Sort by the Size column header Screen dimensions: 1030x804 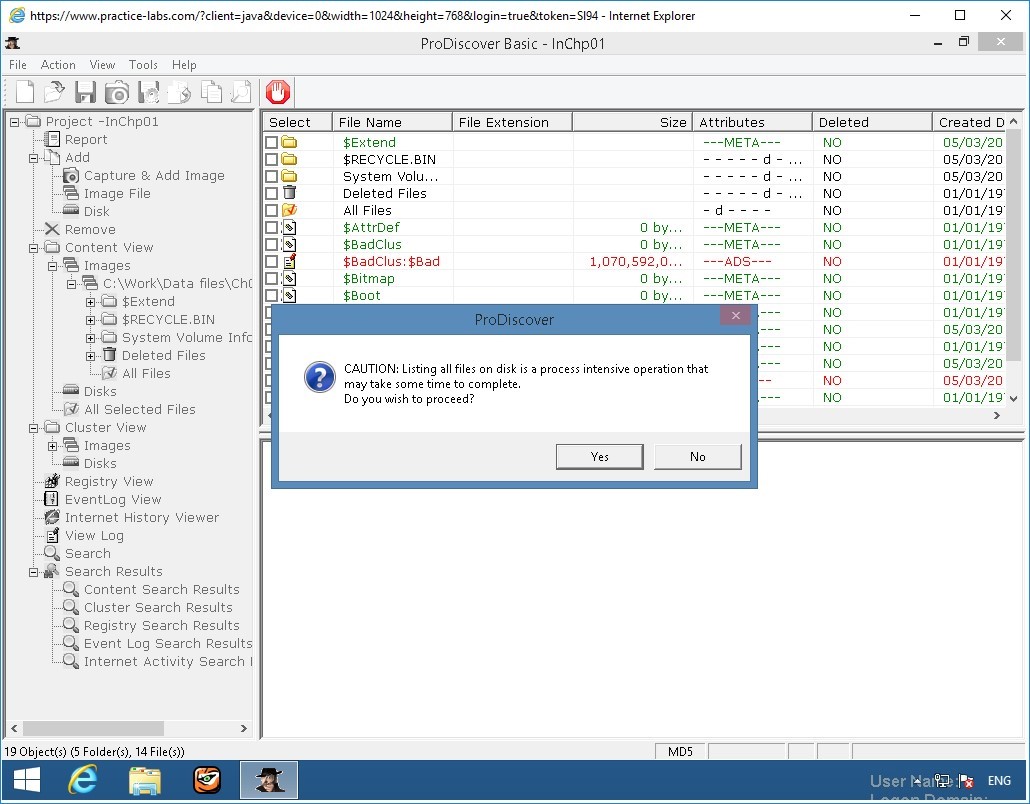(632, 122)
